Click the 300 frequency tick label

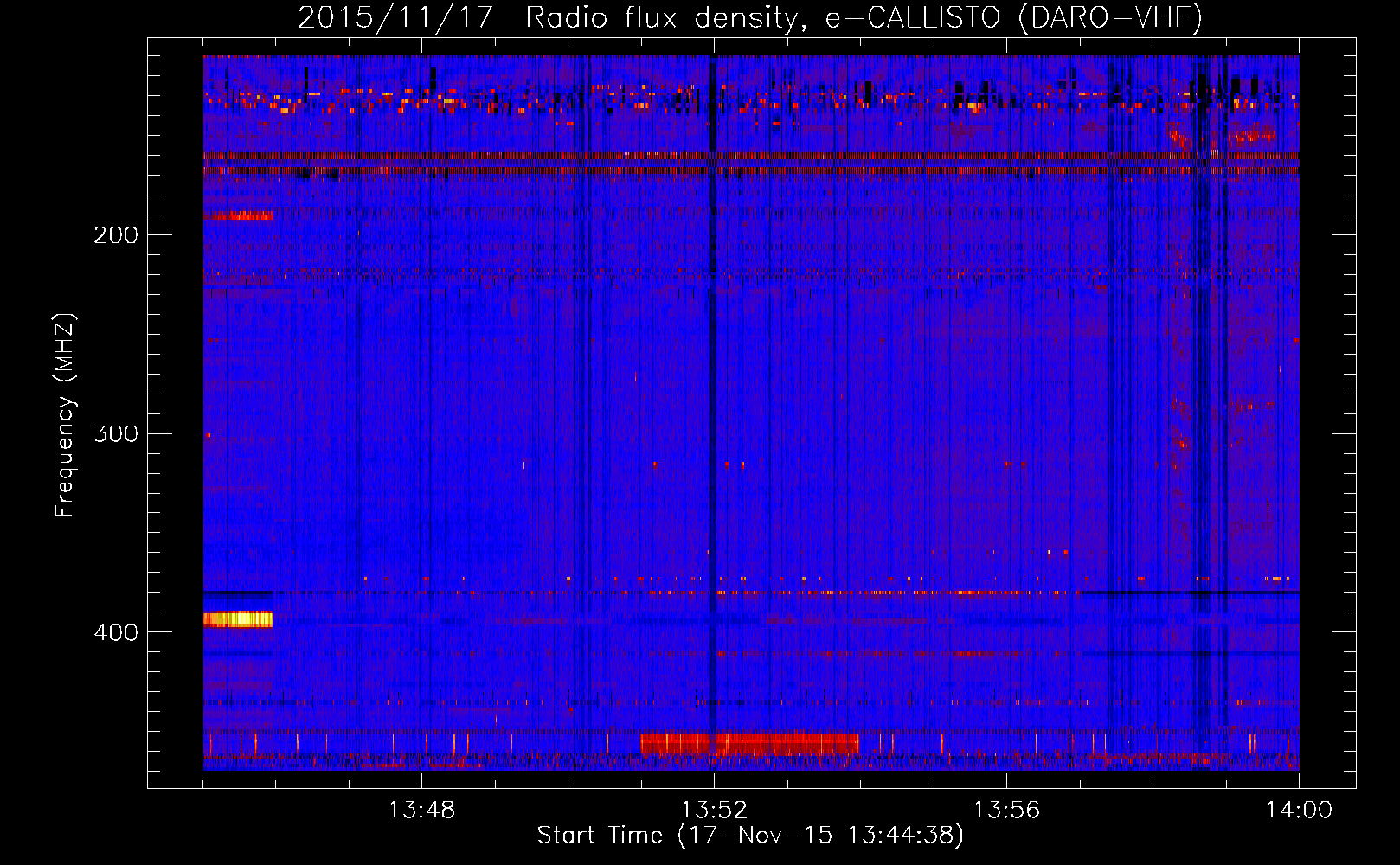tap(116, 433)
